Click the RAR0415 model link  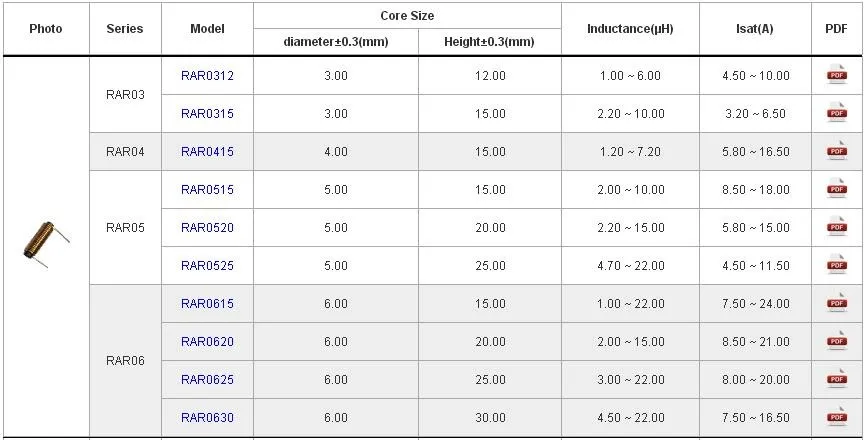207,152
